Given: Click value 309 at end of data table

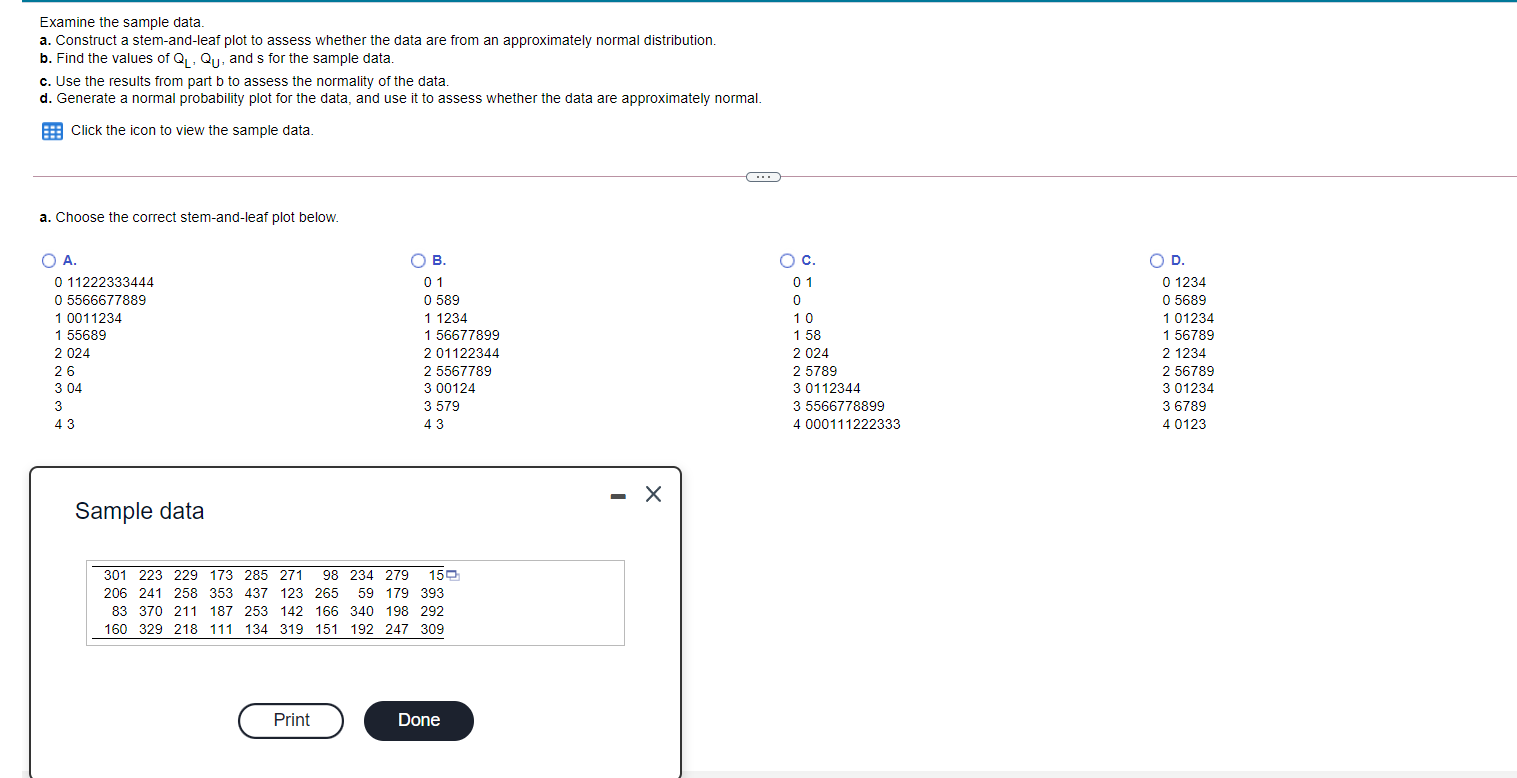Looking at the screenshot, I should pos(434,629).
